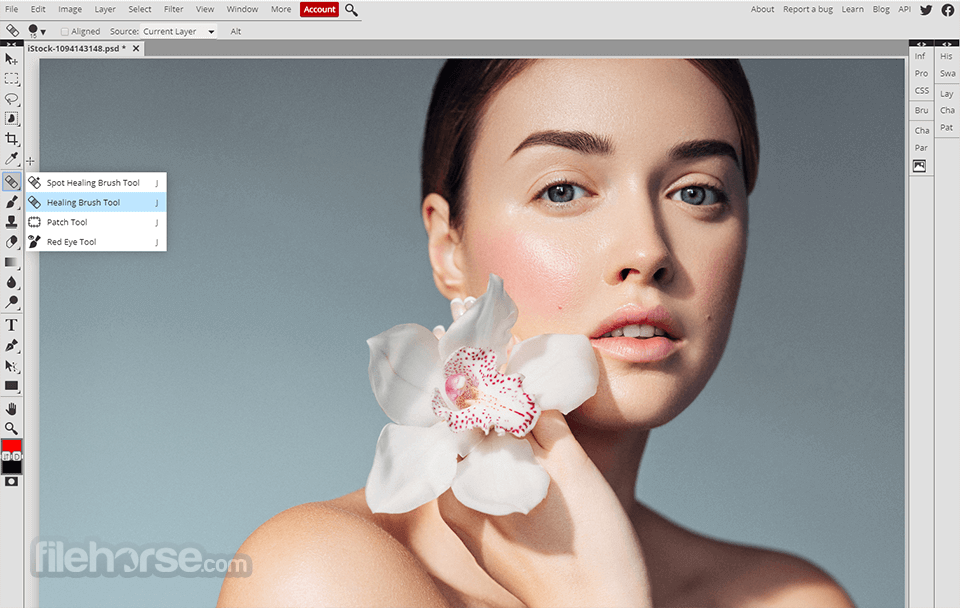Open the API link
This screenshot has width=960, height=608.
[904, 9]
